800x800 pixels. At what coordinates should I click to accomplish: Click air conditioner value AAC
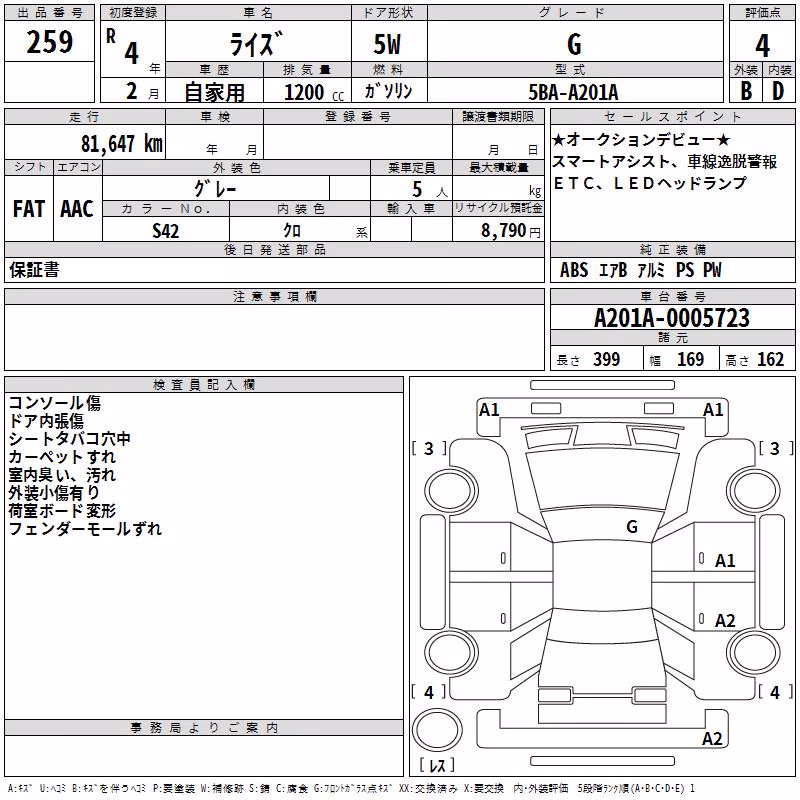[77, 209]
